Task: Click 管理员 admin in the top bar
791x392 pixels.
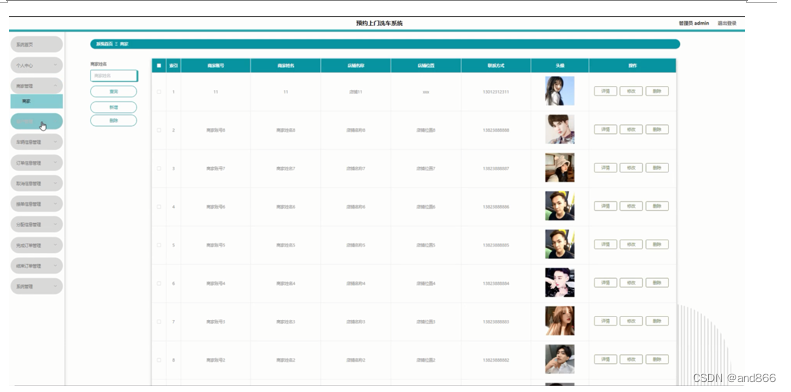Action: pos(694,23)
